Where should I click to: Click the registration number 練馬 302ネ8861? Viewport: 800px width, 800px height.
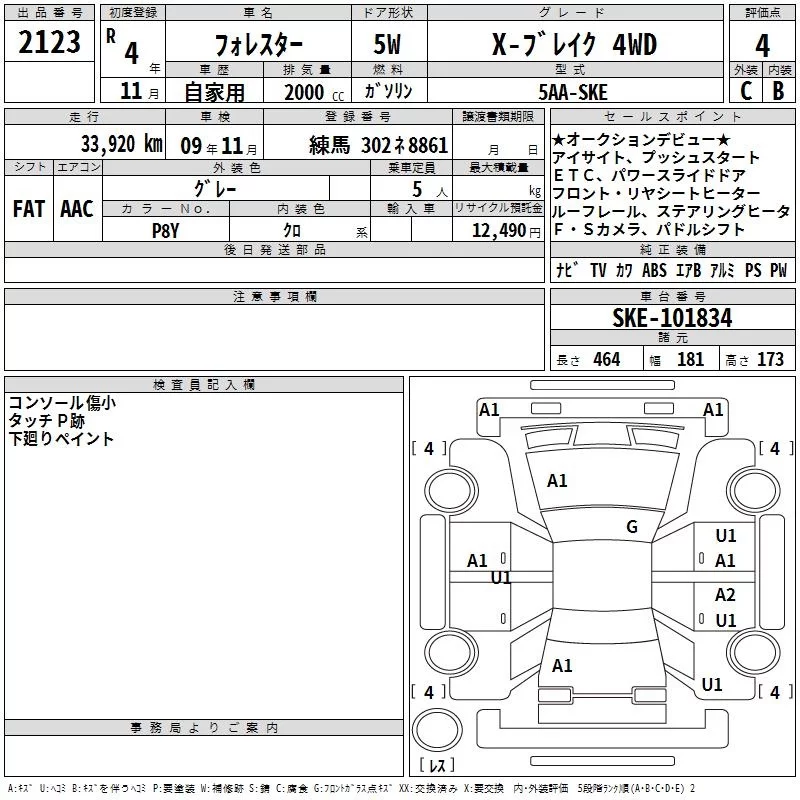[379, 145]
